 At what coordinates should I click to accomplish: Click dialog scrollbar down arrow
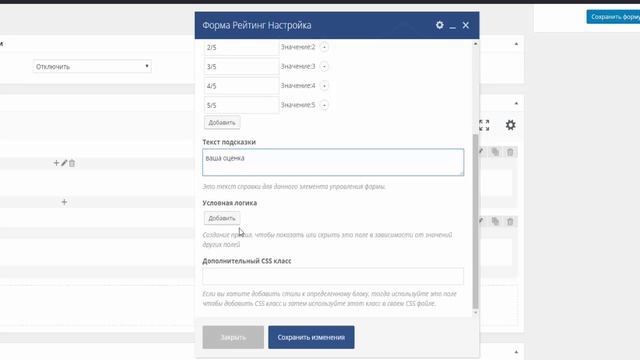pos(476,313)
